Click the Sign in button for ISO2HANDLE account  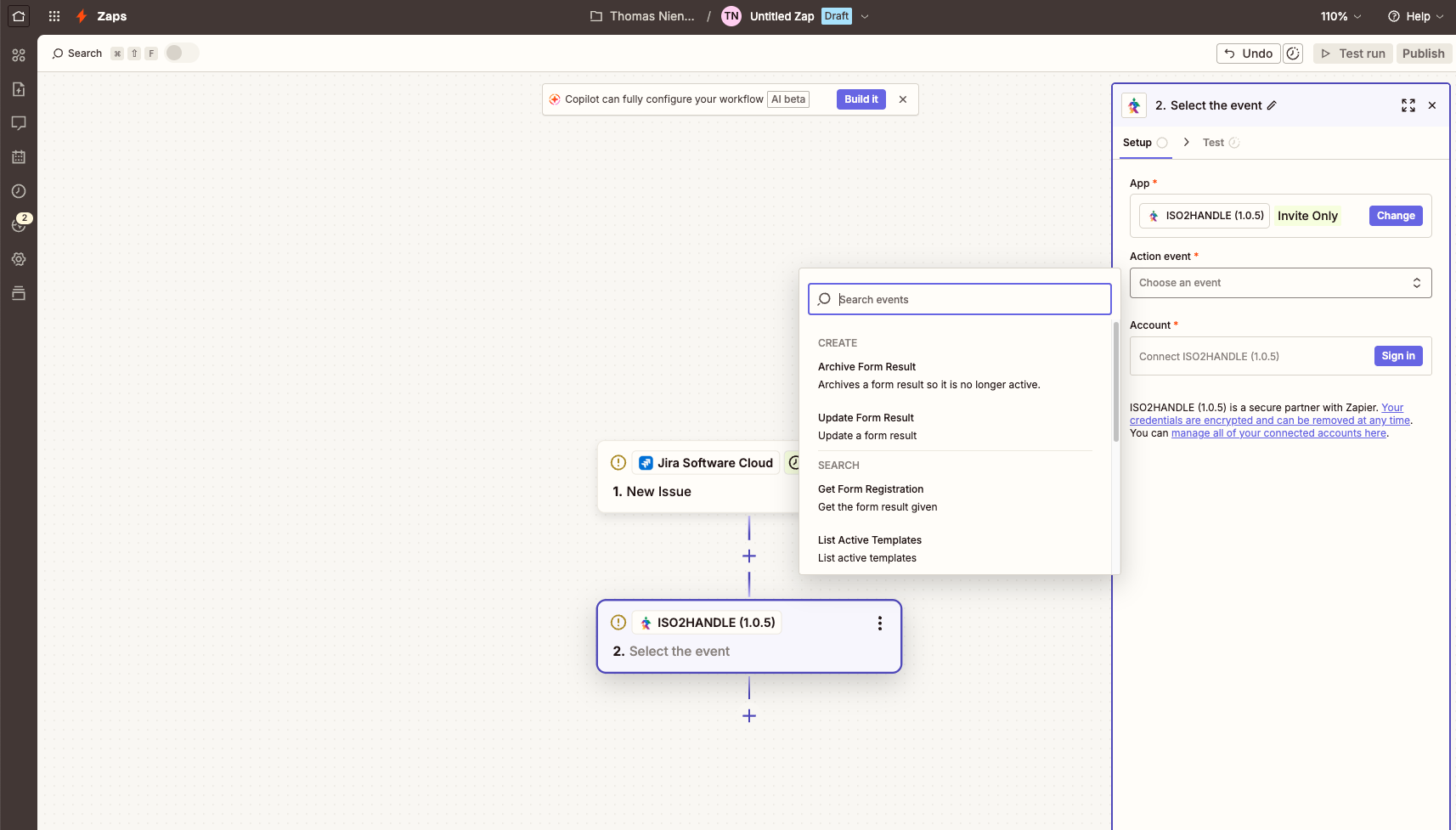(x=1397, y=356)
